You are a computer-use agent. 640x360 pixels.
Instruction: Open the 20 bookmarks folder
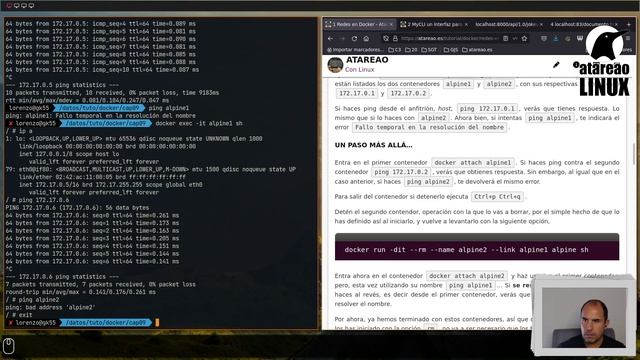pyautogui.click(x=411, y=50)
